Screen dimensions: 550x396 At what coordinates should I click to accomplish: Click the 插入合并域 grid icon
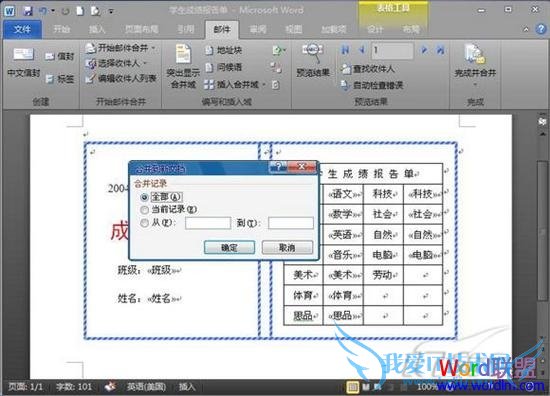click(209, 85)
